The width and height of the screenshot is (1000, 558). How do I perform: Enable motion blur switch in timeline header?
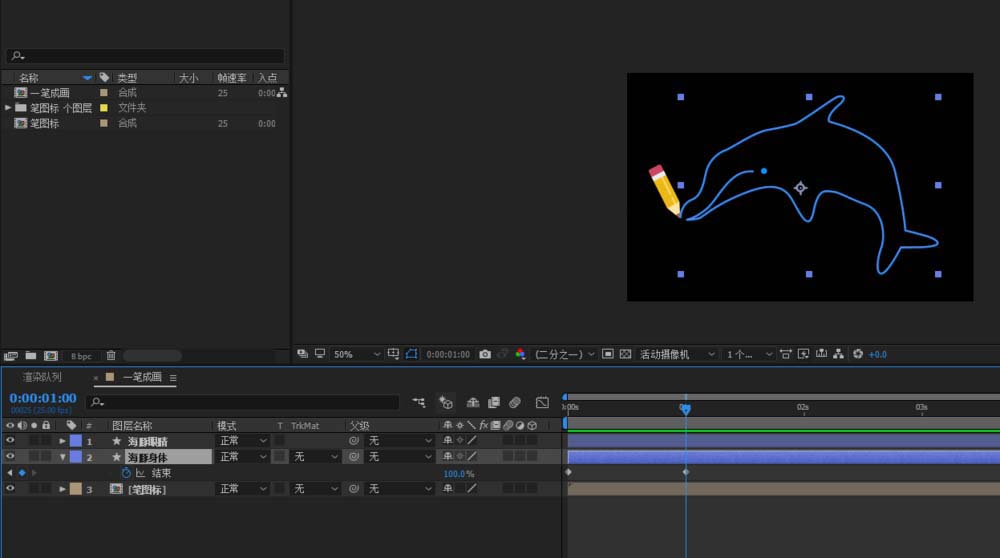(x=514, y=403)
